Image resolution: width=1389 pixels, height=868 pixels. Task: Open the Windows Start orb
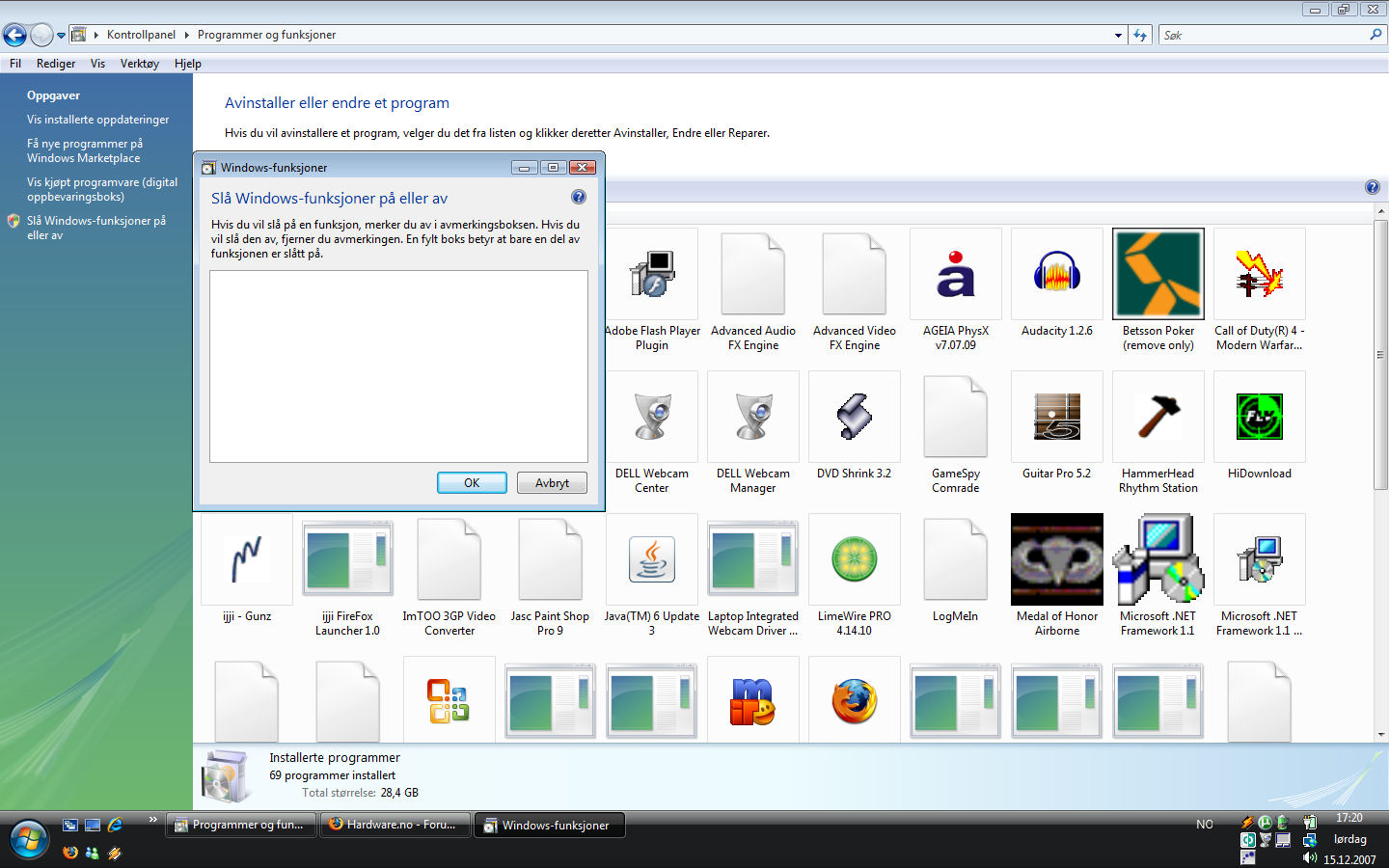(28, 839)
